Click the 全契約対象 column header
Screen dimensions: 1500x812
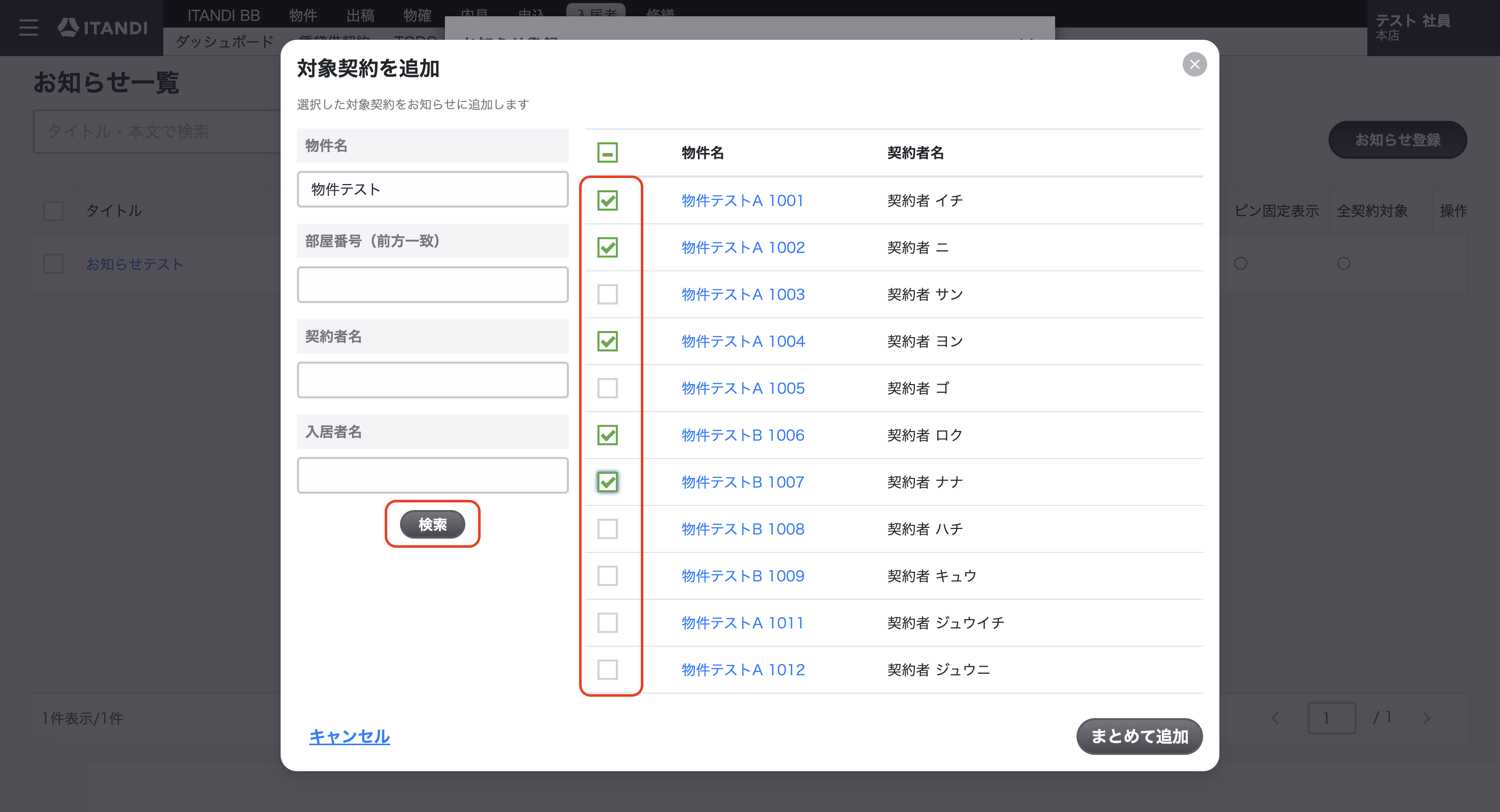click(1372, 211)
